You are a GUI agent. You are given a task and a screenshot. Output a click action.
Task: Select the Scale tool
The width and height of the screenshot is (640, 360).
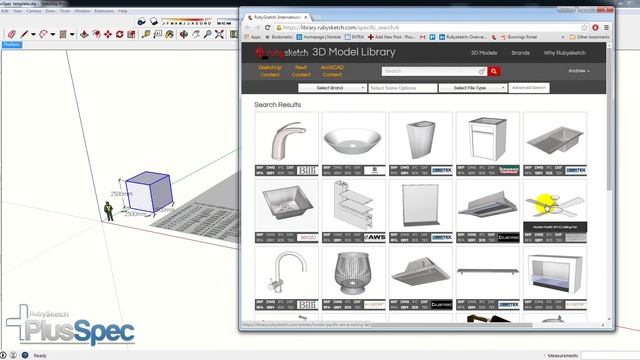(131, 34)
